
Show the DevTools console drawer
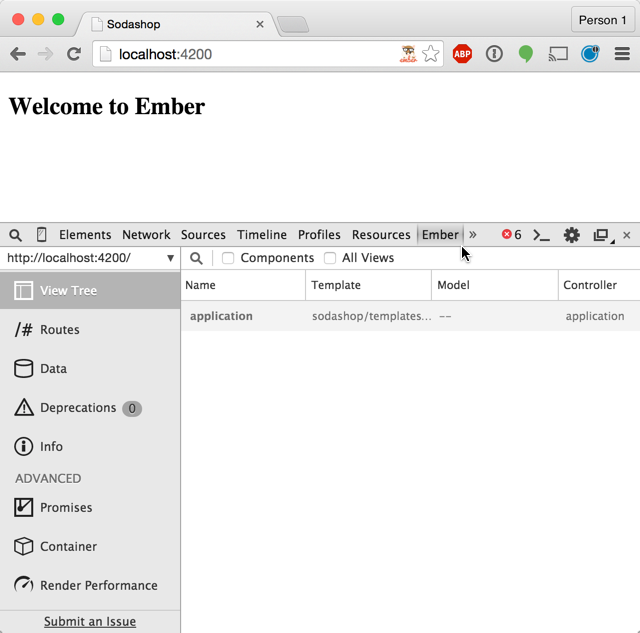[x=541, y=235]
